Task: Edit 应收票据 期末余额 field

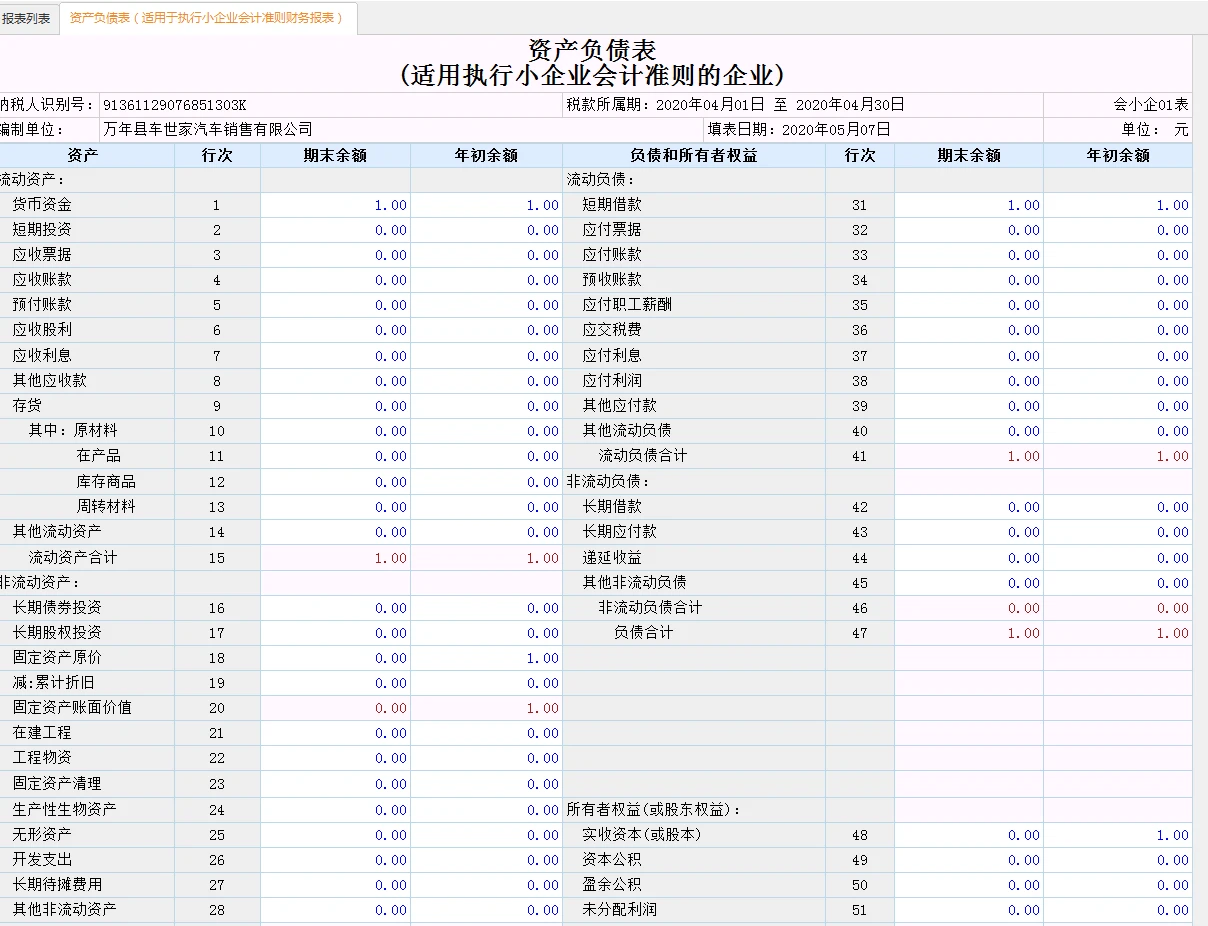Action: (335, 255)
